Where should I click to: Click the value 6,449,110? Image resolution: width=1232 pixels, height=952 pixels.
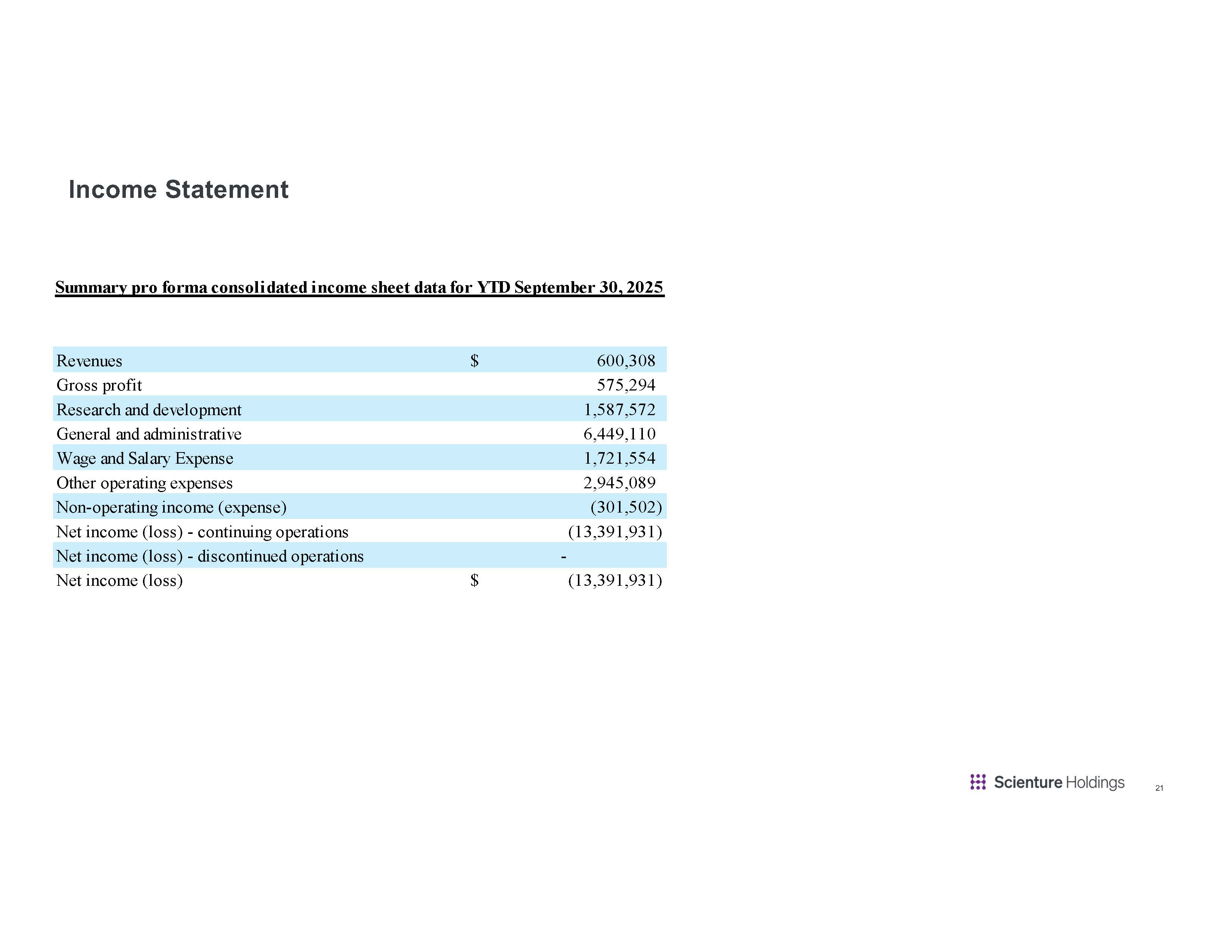click(619, 434)
